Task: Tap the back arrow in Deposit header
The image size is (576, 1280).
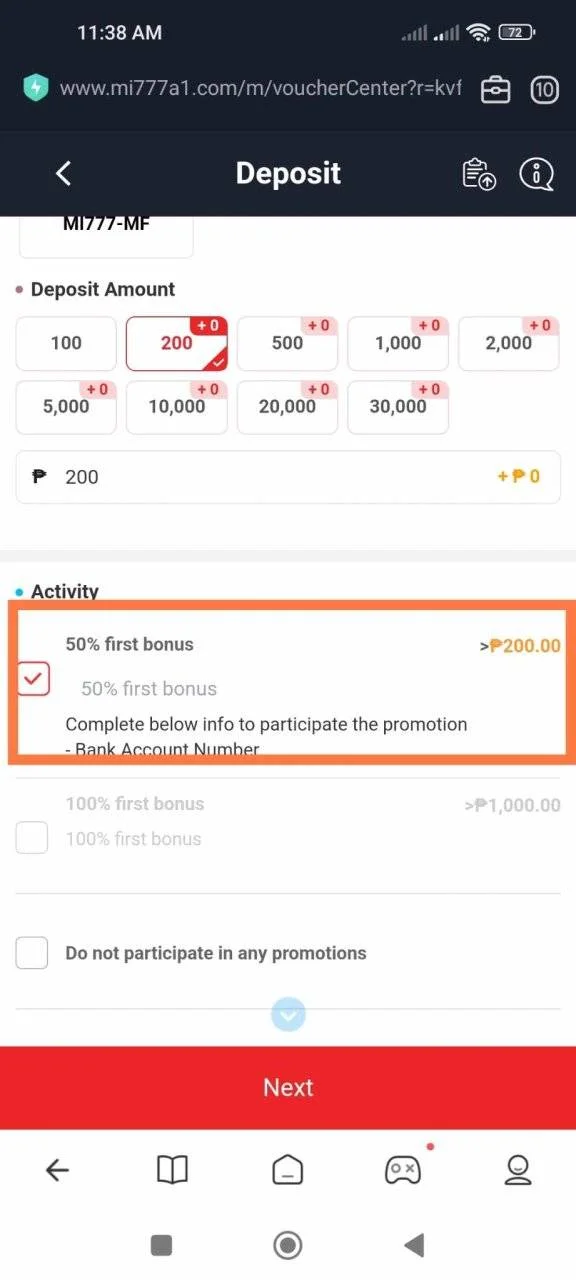Action: point(63,173)
